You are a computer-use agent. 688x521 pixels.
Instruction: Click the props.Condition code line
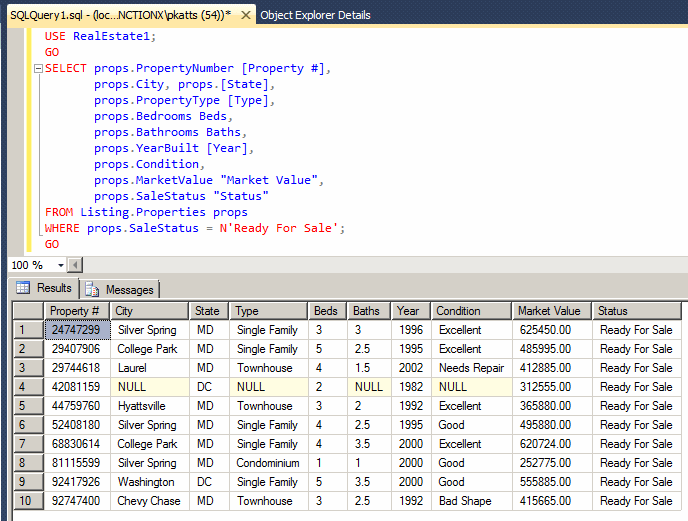click(149, 164)
